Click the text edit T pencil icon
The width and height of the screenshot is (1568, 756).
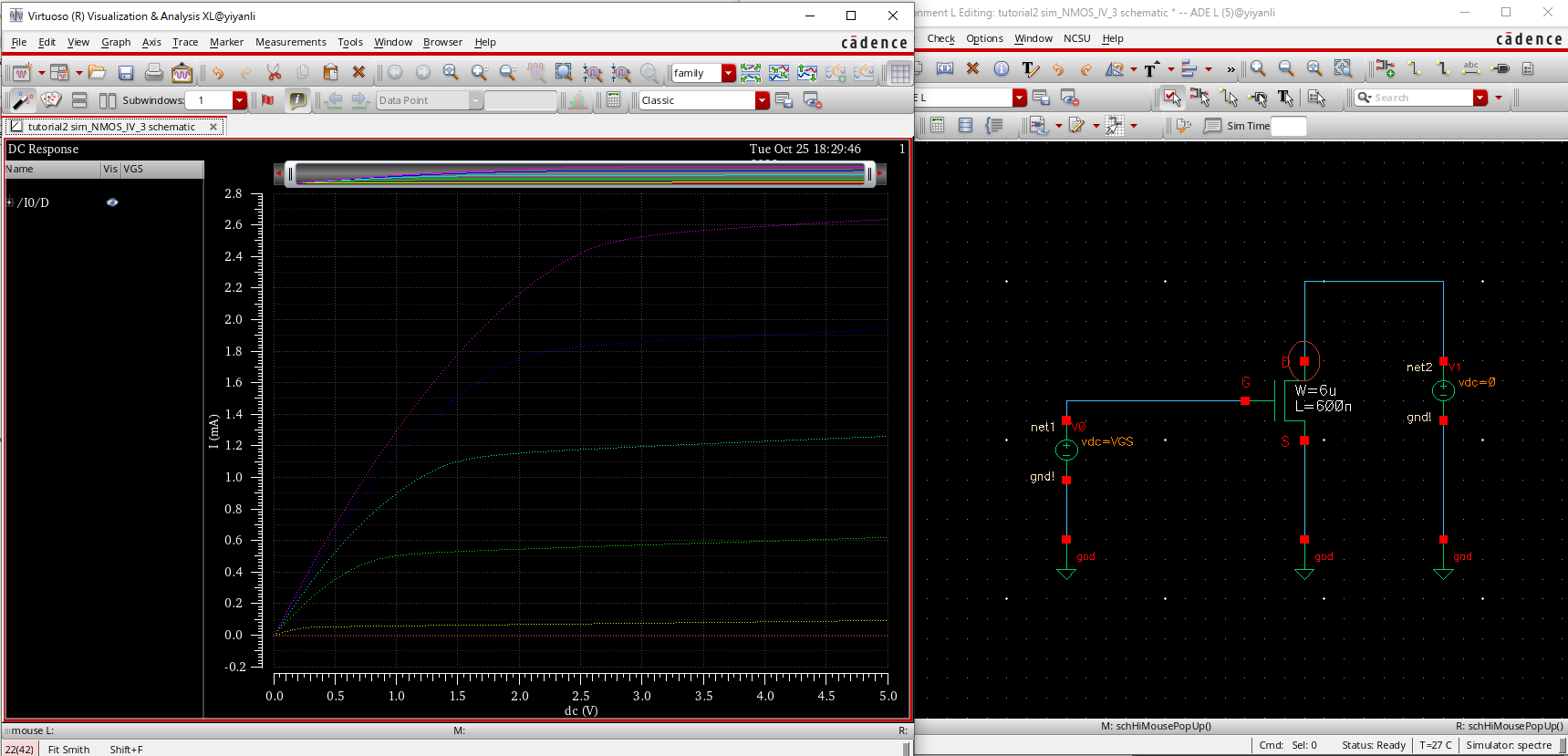point(1030,68)
